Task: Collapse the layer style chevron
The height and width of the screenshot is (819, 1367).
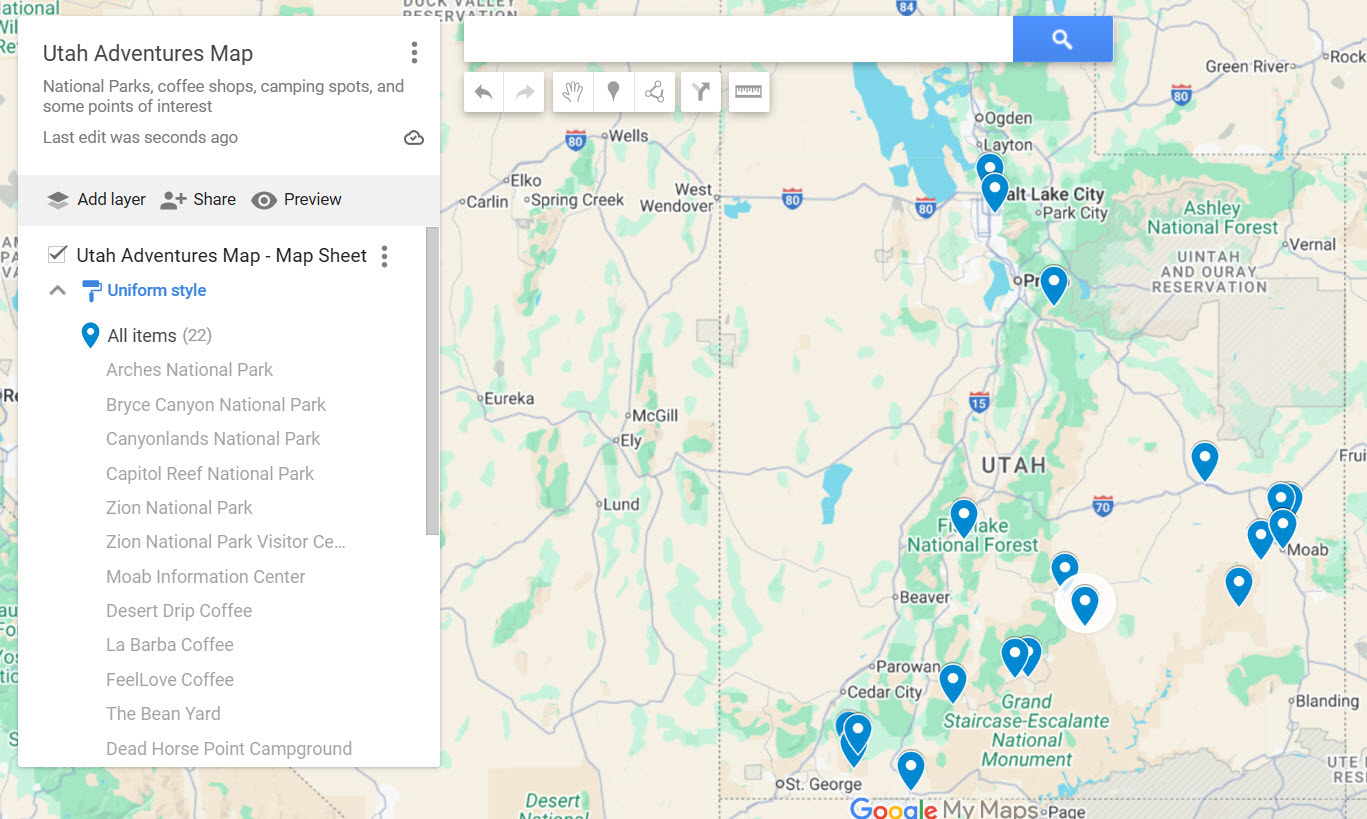Action: pos(58,291)
